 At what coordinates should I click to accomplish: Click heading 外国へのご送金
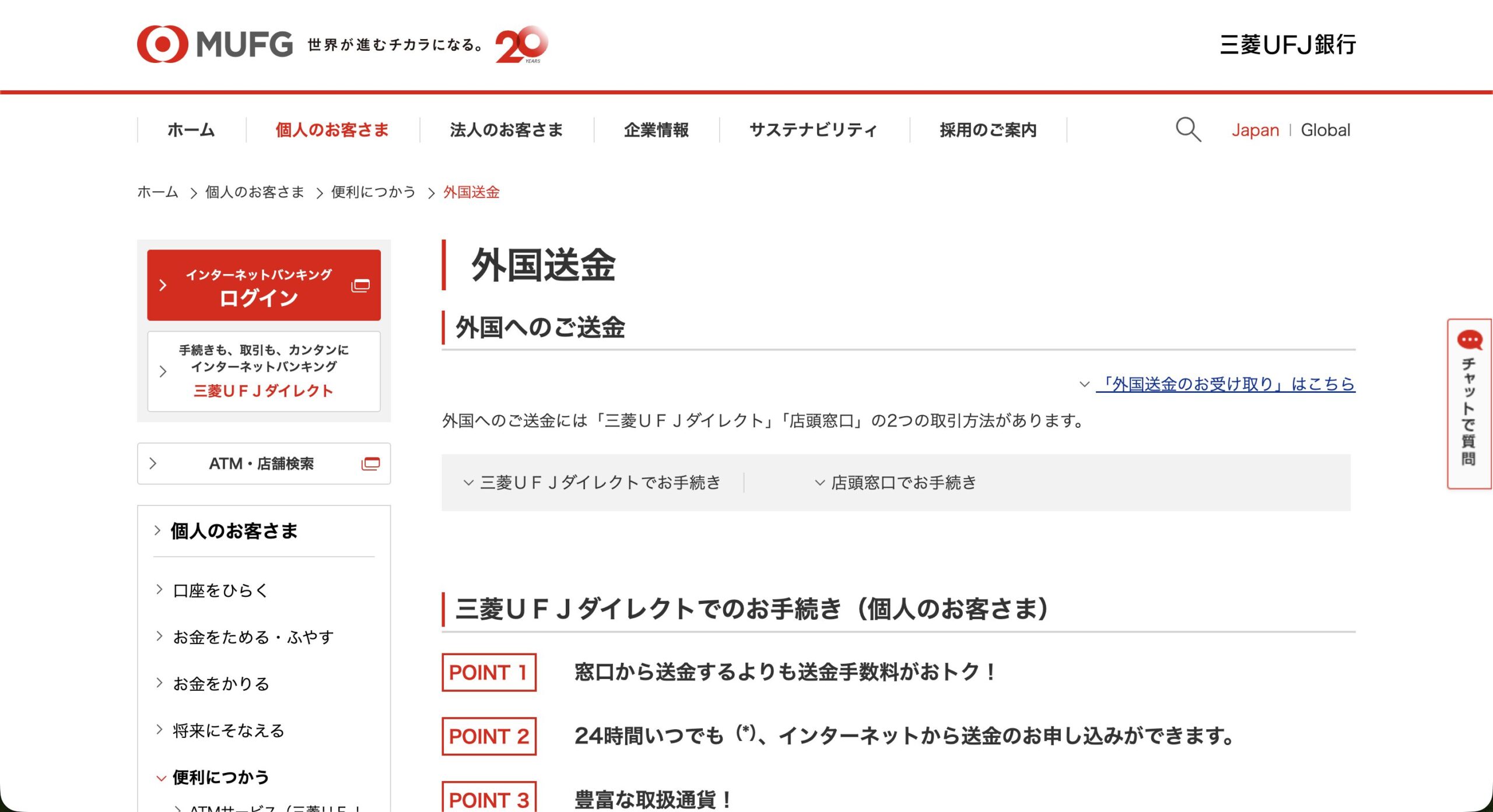540,327
